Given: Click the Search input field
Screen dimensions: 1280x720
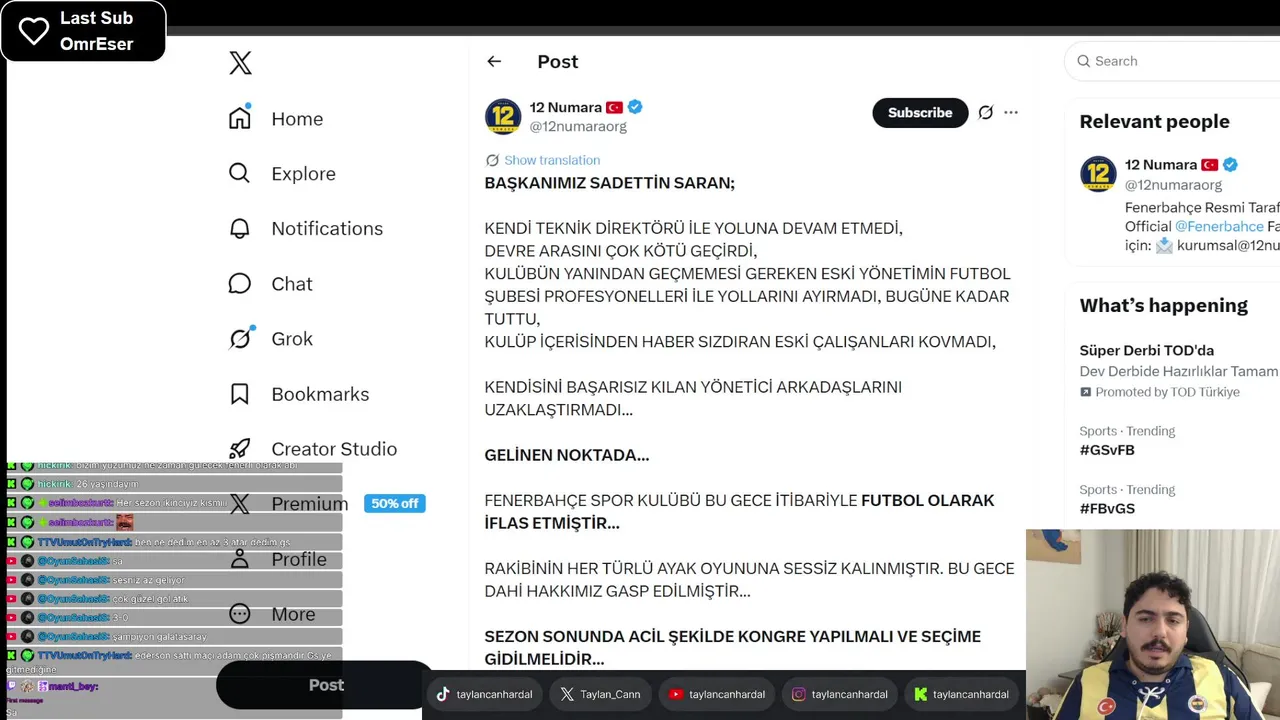Looking at the screenshot, I should pyautogui.click(x=1172, y=61).
